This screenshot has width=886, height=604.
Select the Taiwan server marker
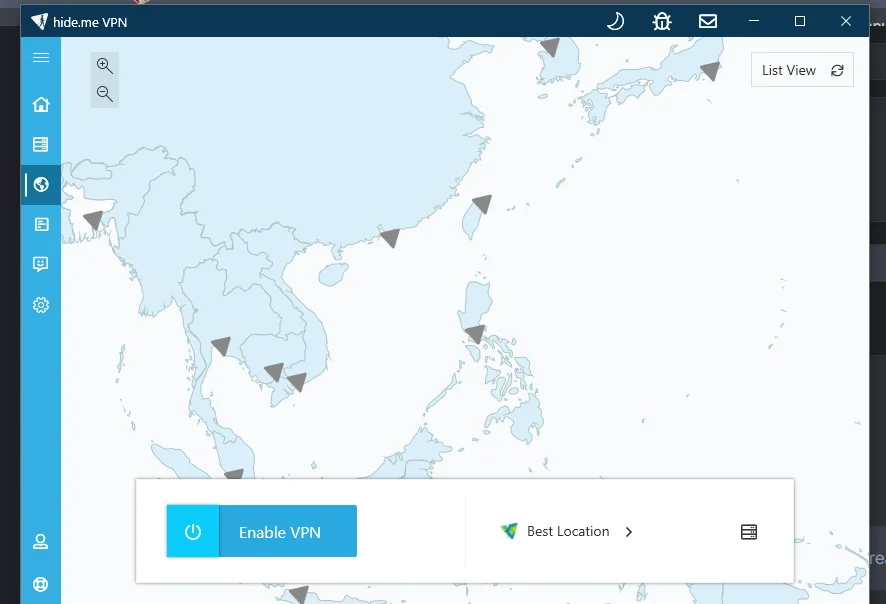[483, 205]
